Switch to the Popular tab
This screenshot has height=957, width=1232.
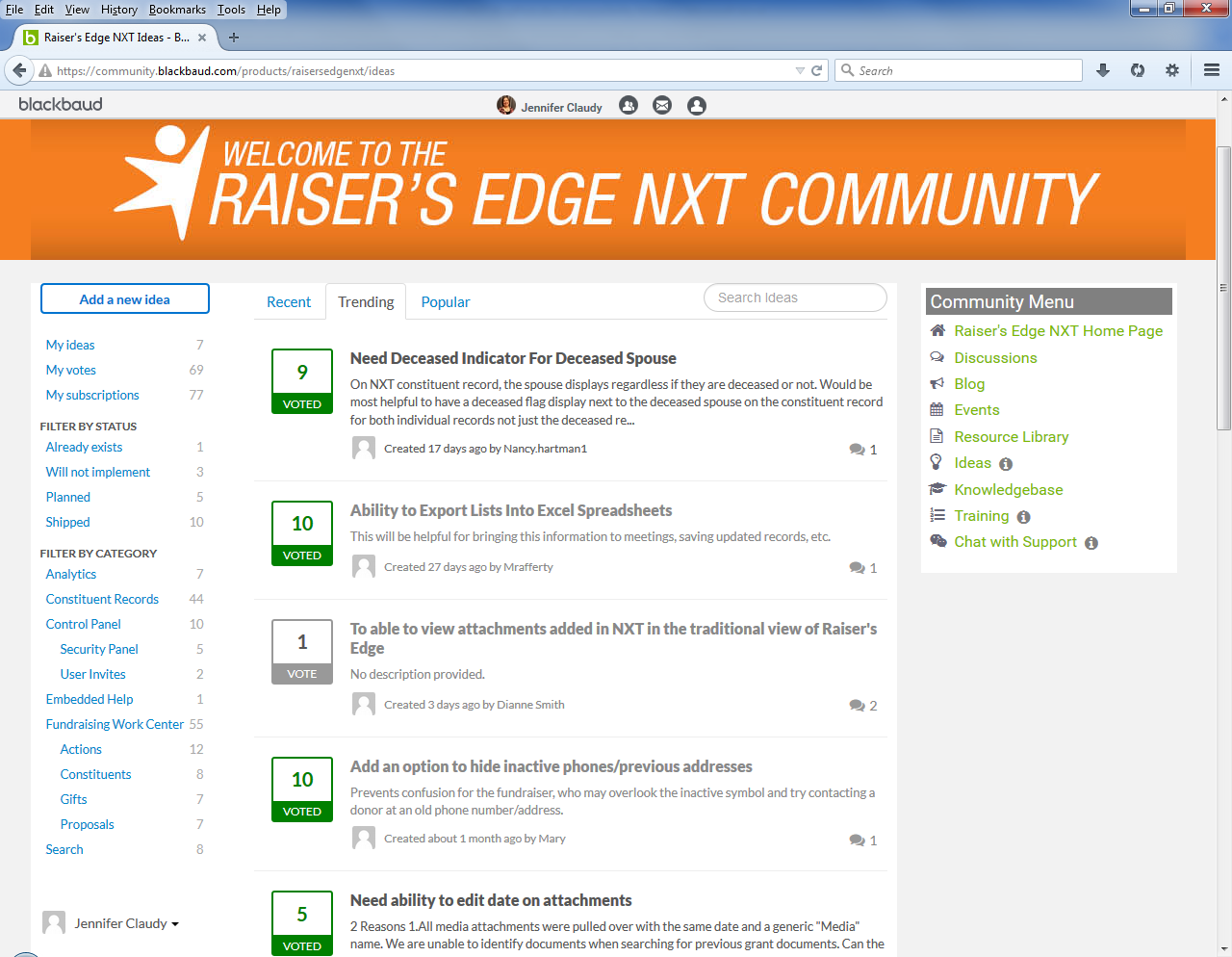click(x=446, y=302)
